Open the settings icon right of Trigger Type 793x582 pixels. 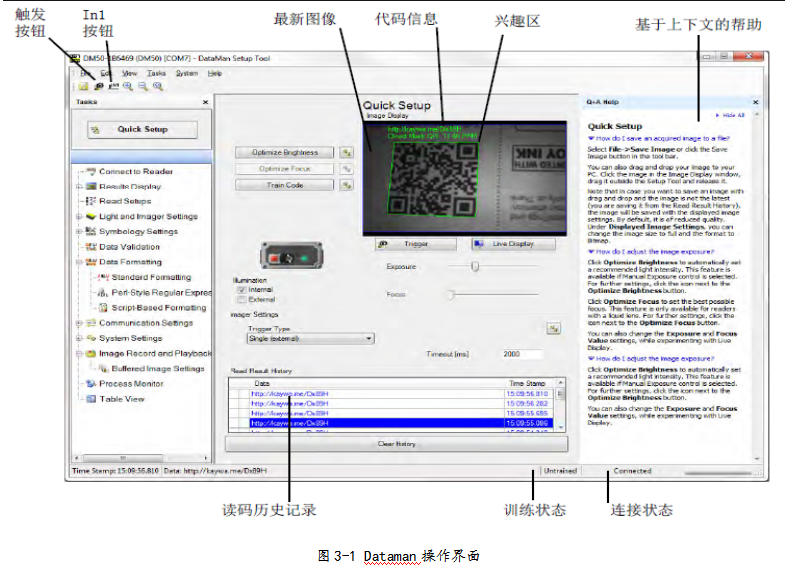pos(554,329)
